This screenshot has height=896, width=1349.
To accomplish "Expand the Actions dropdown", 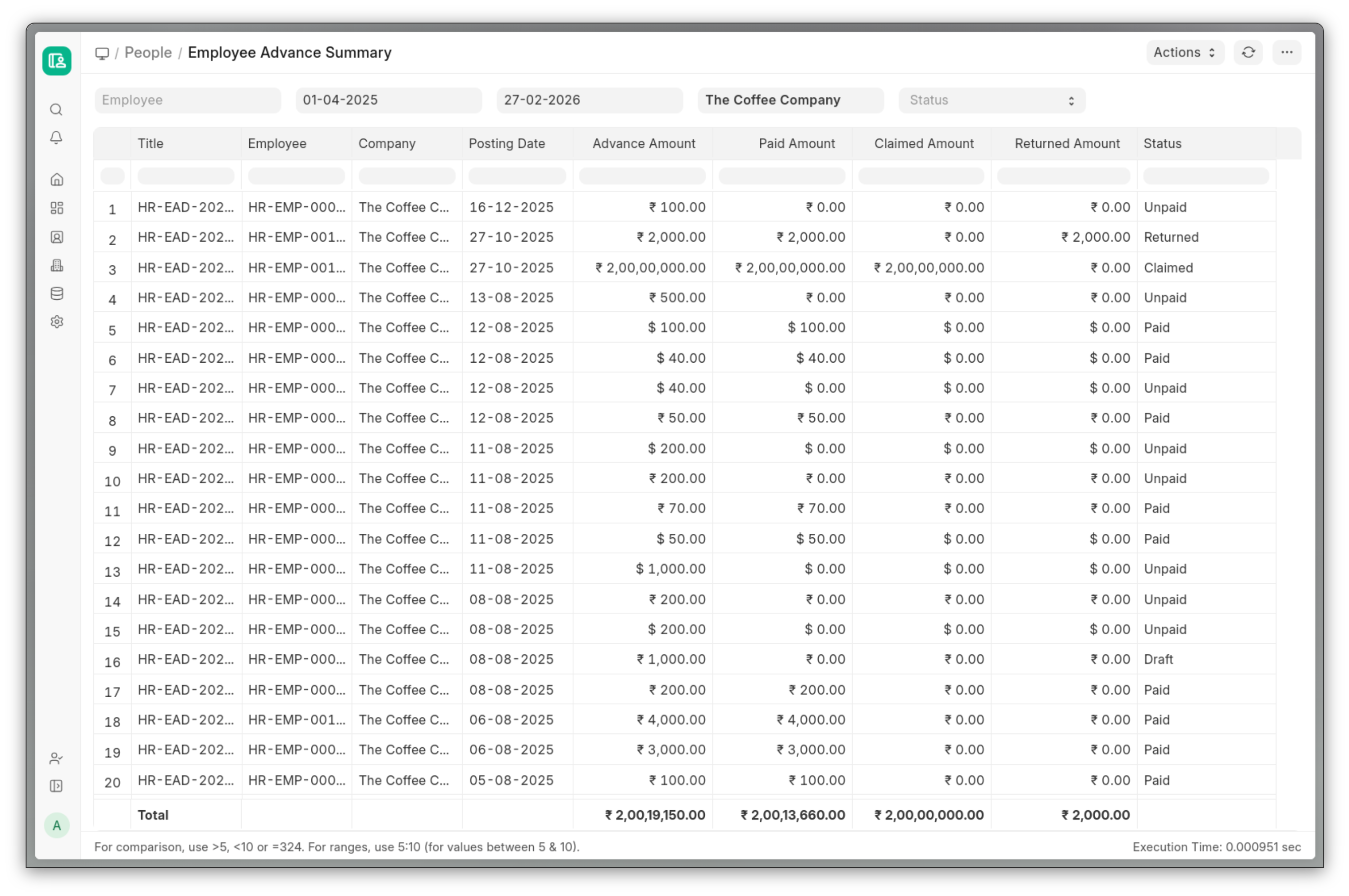I will [1185, 52].
